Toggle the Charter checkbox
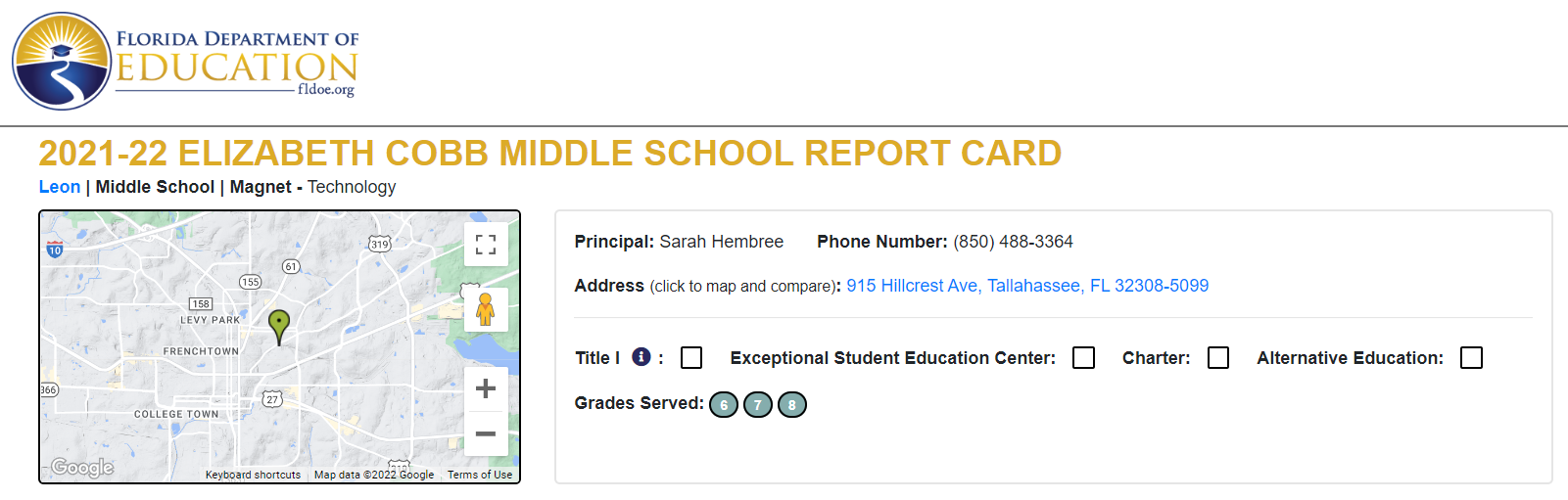This screenshot has width=1568, height=500. tap(1218, 358)
